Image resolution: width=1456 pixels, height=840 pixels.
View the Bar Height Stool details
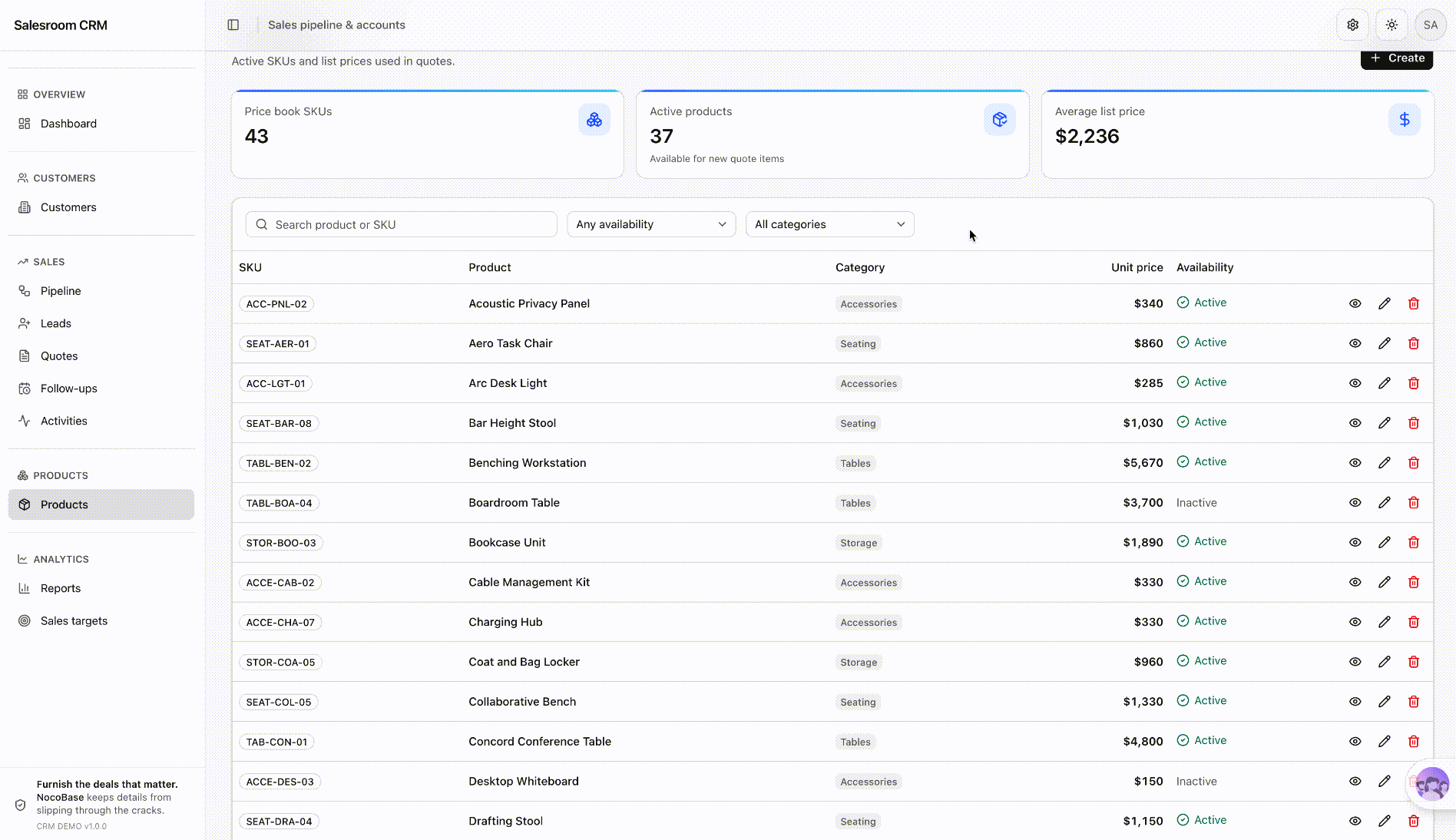(1355, 423)
